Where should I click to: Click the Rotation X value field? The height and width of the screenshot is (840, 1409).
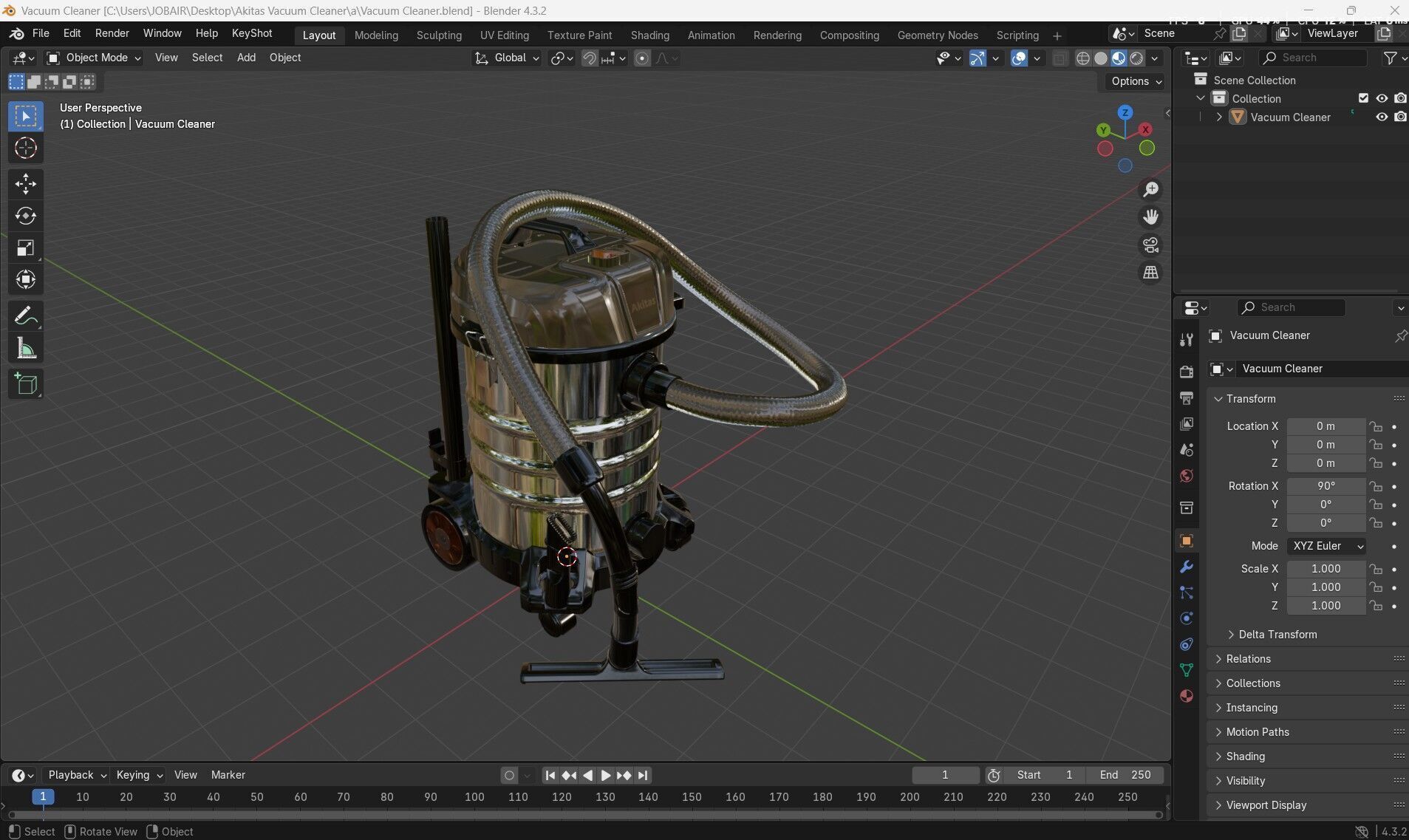(x=1326, y=486)
